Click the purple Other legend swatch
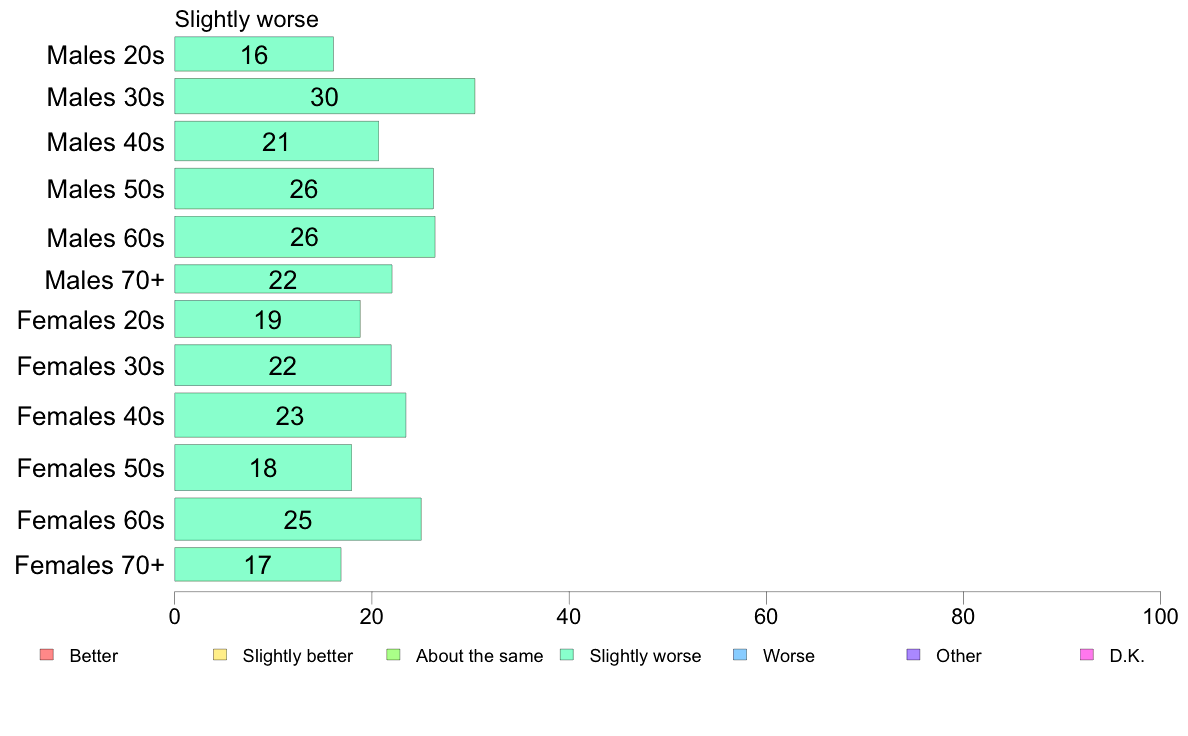 pos(914,655)
